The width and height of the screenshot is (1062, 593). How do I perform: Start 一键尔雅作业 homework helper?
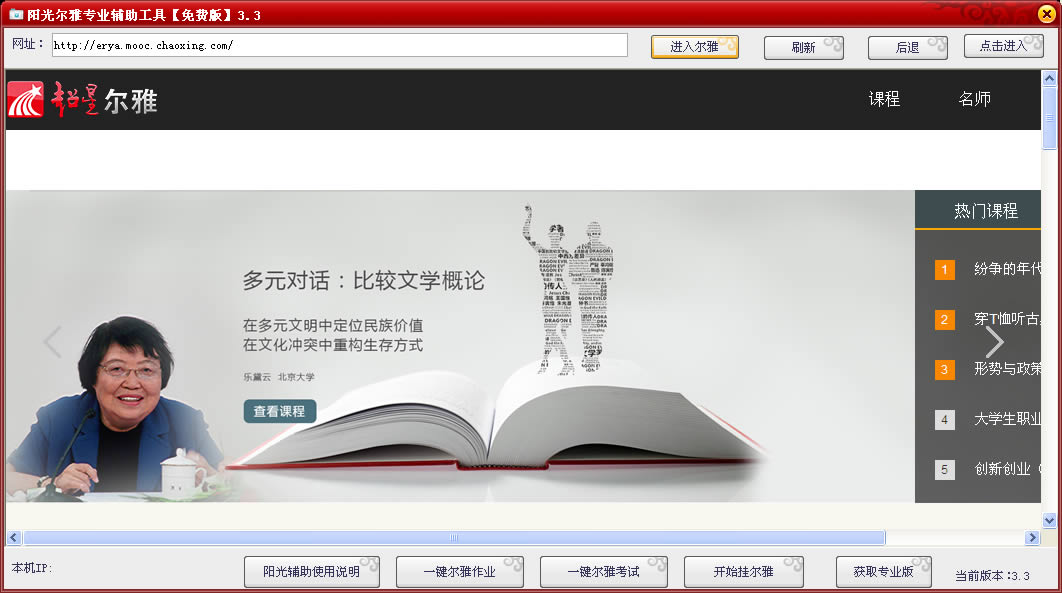pyautogui.click(x=459, y=572)
